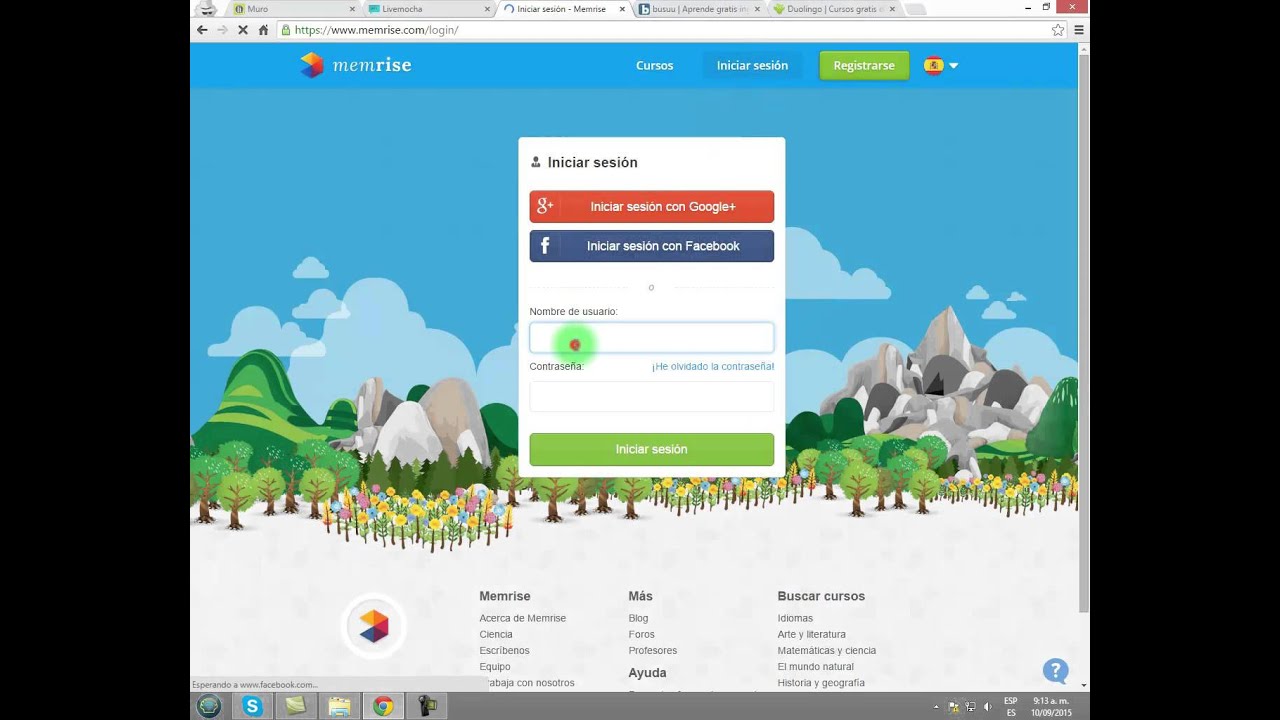Viewport: 1280px width, 720px height.
Task: Open the Profesores footer link
Action: point(652,650)
